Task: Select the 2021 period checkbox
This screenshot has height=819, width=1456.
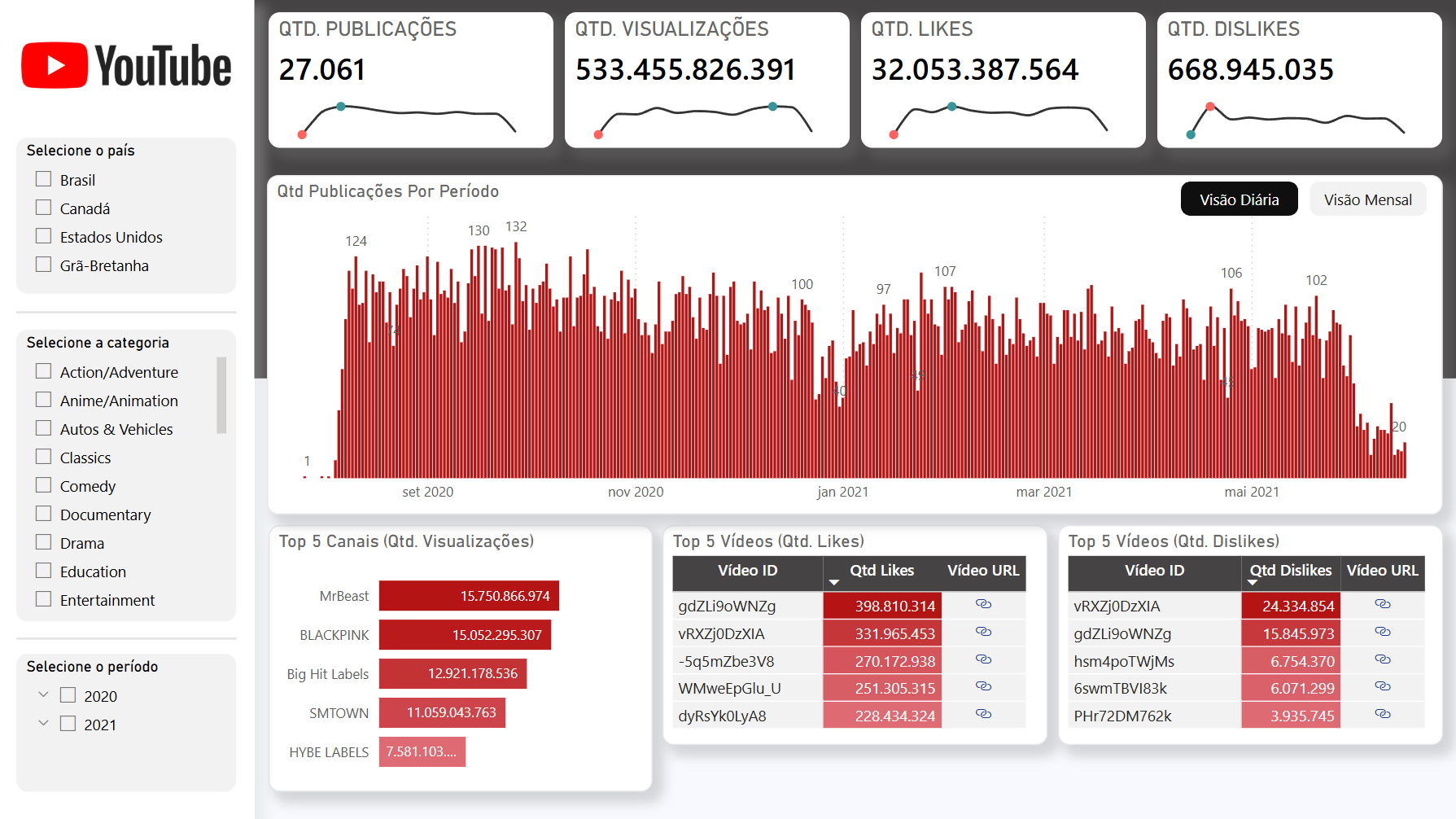Action: [x=68, y=724]
